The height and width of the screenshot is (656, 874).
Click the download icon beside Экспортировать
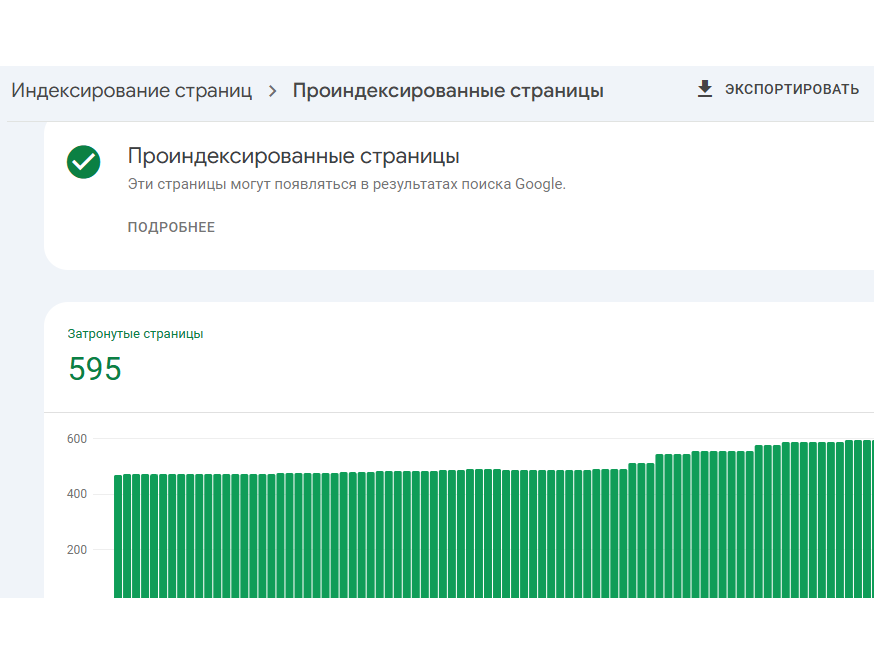tap(705, 89)
